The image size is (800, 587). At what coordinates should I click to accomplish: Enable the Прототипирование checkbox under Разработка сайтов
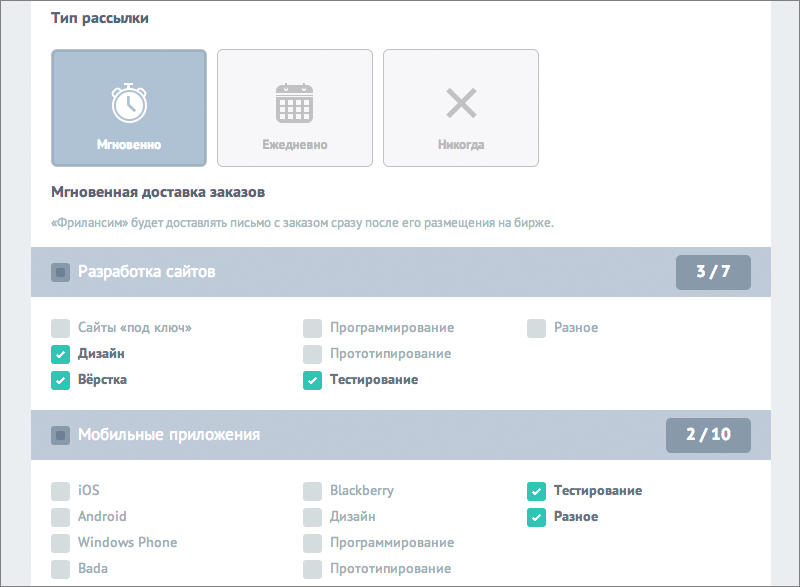312,354
